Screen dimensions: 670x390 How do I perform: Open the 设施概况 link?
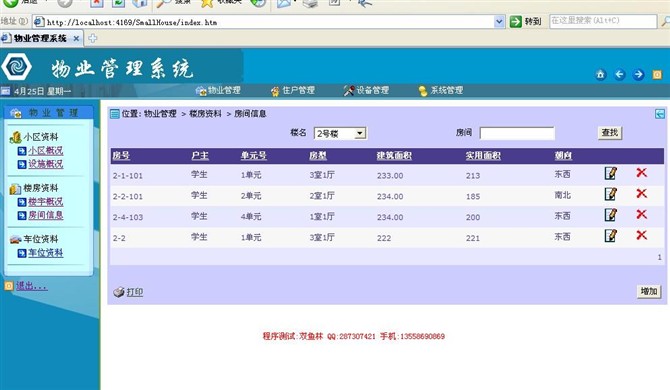click(x=46, y=164)
